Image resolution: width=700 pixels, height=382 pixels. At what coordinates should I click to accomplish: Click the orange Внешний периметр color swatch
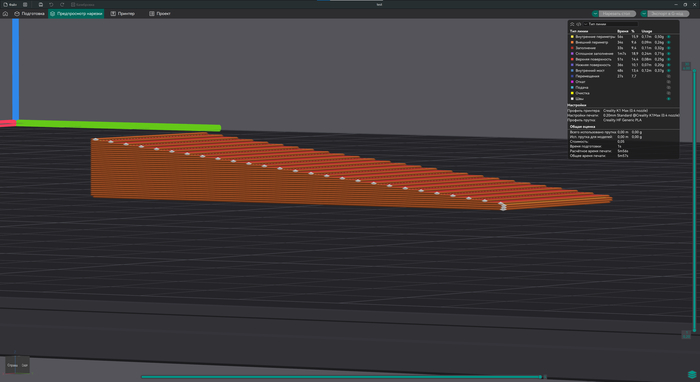(x=572, y=42)
